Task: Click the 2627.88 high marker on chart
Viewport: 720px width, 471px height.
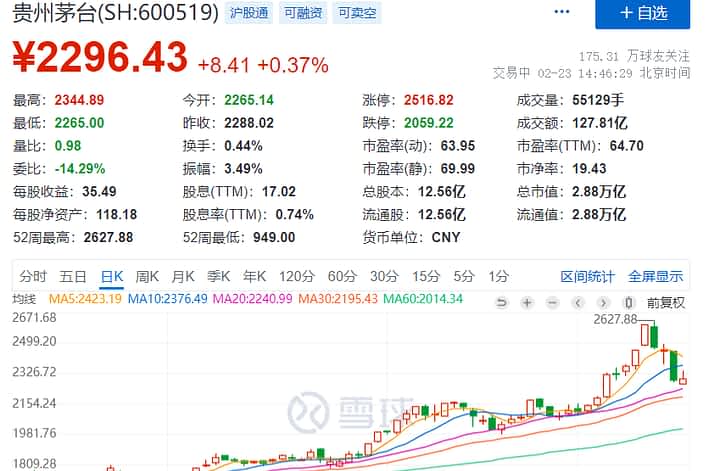Action: click(x=616, y=319)
